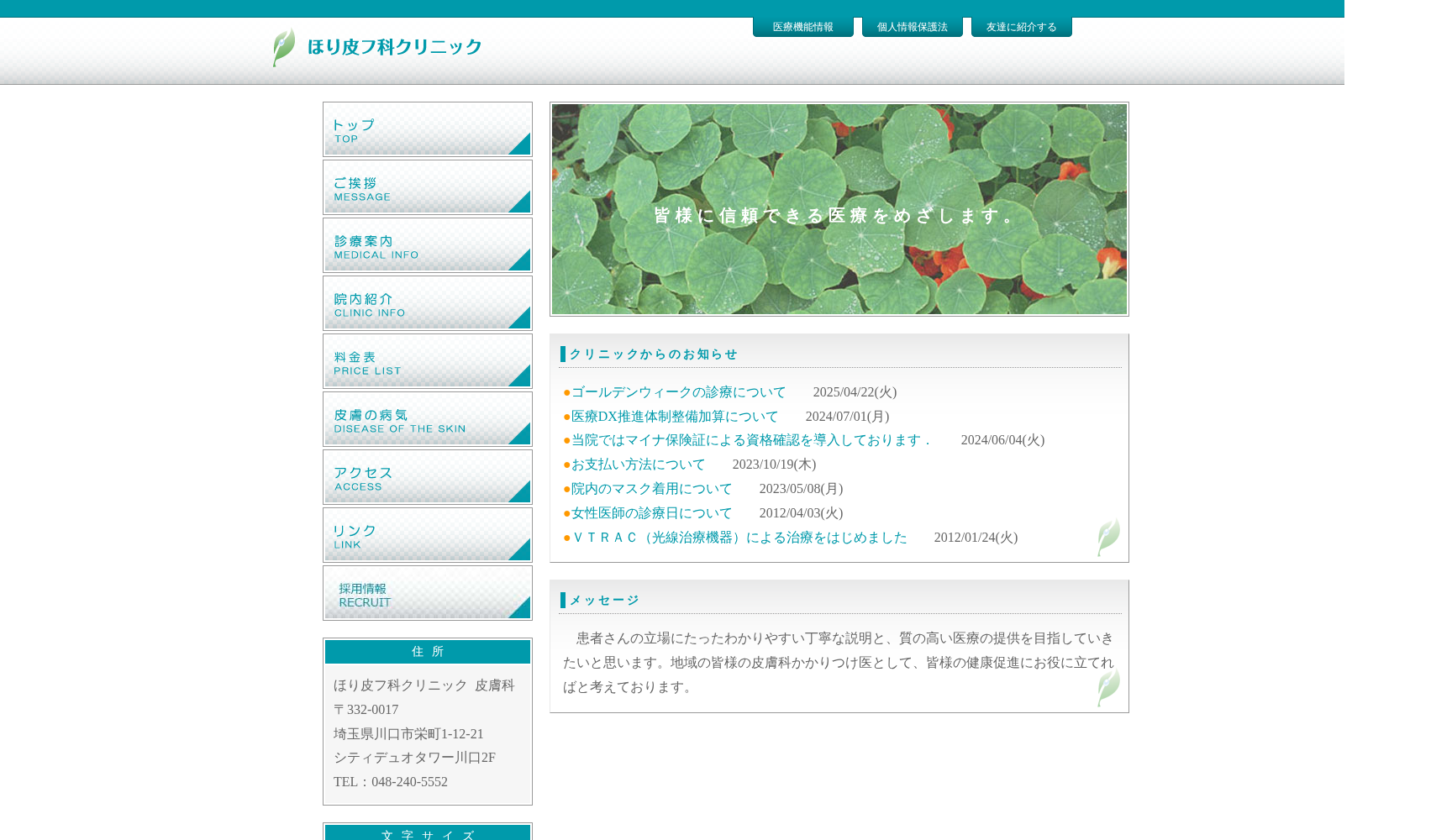Select the 友達に紹介する tab
This screenshot has height=840, width=1452.
pyautogui.click(x=1020, y=26)
